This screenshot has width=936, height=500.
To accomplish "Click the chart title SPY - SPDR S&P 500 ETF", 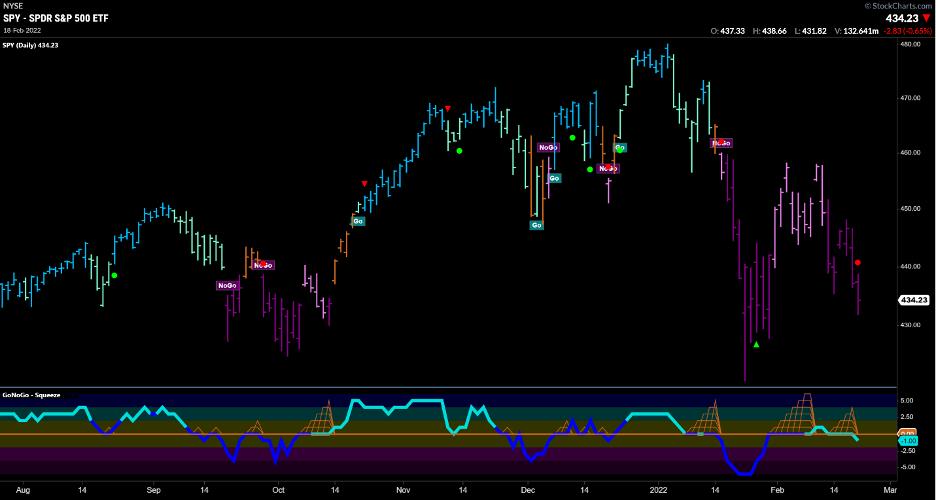I will [56, 18].
